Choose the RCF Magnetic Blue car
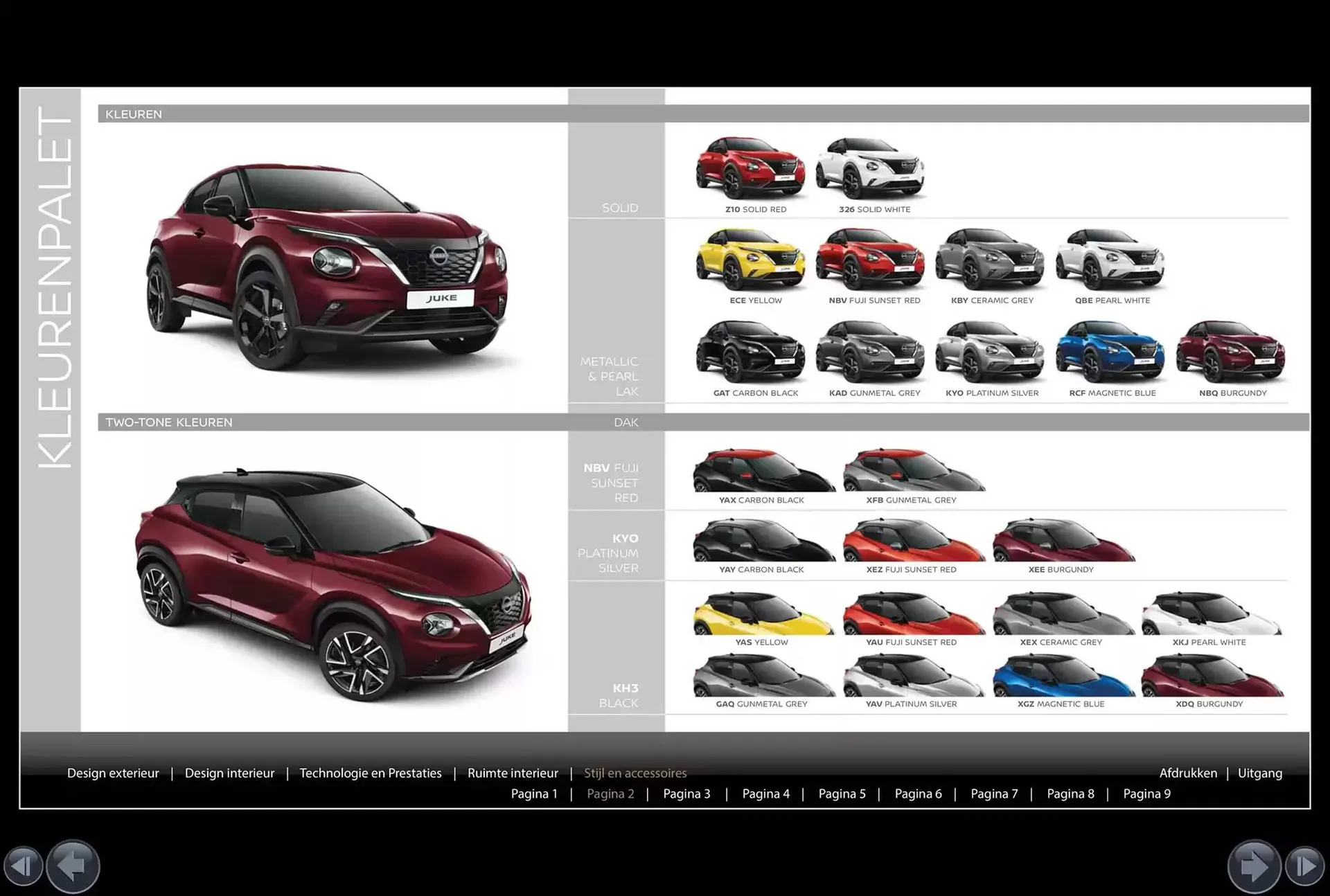This screenshot has height=896, width=1330. (x=1110, y=352)
